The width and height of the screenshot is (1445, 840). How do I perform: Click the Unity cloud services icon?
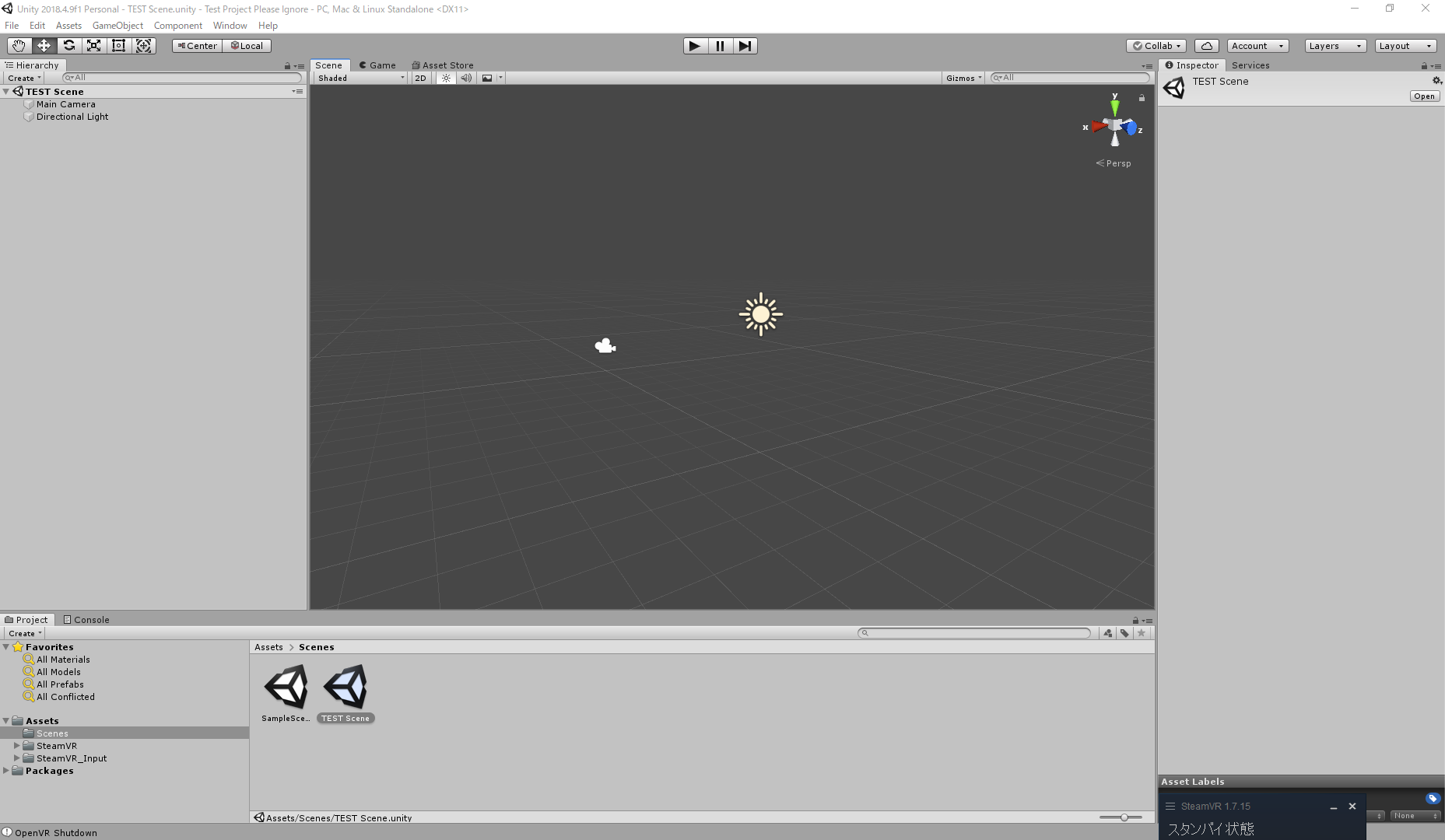point(1206,45)
